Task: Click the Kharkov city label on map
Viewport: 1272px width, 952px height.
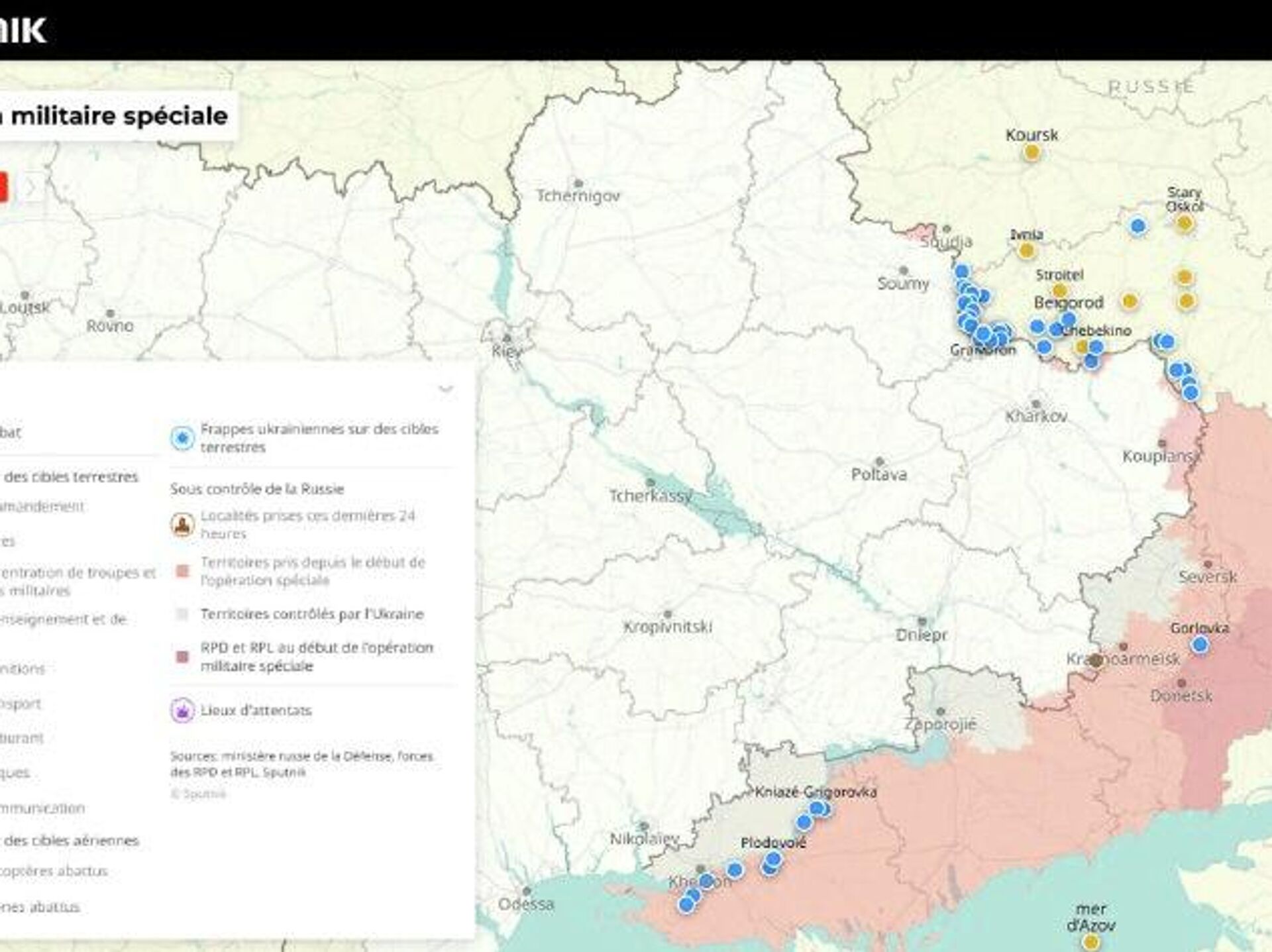Action: [1036, 416]
